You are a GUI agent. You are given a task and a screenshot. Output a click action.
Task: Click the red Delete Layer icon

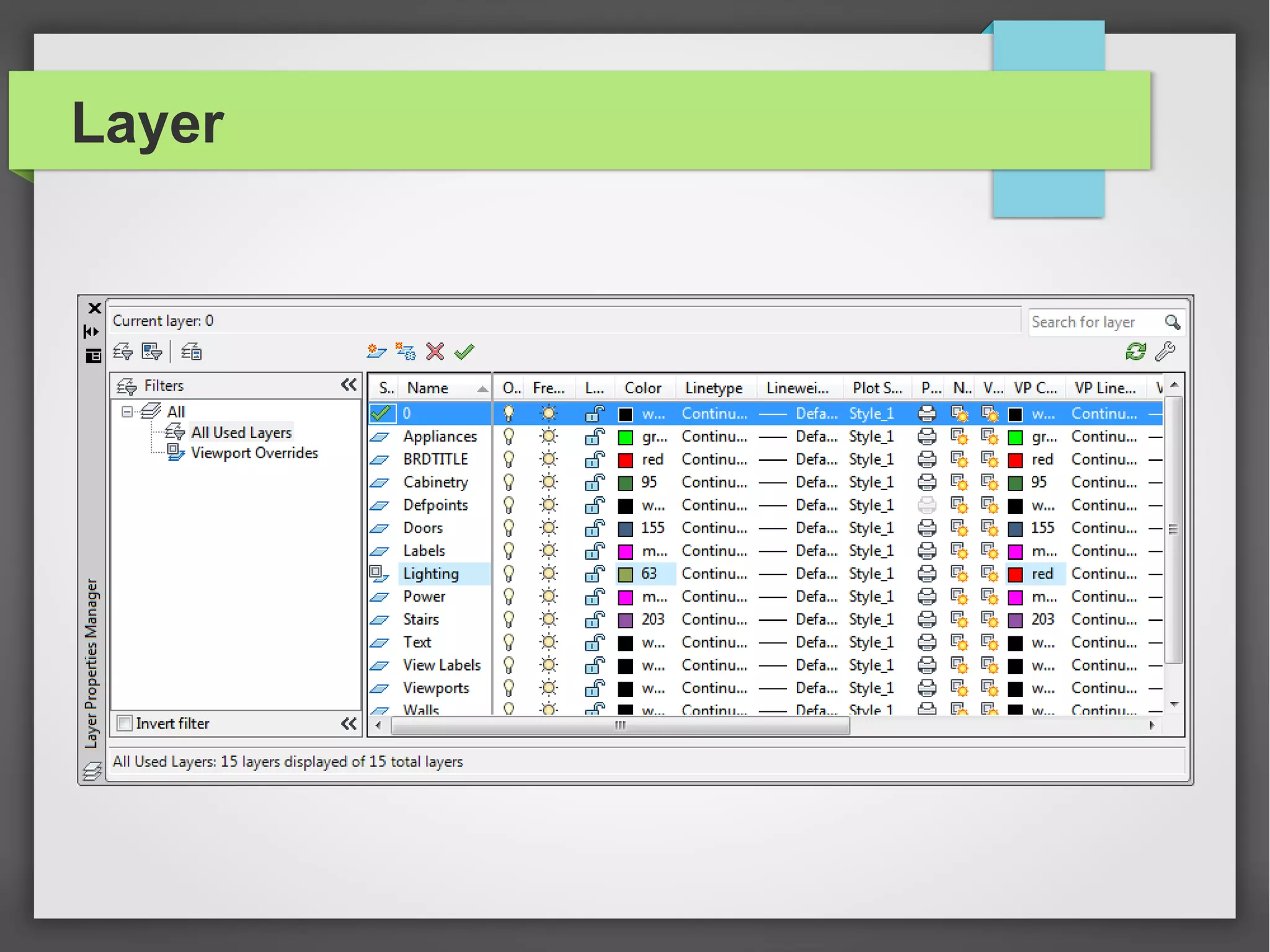tap(435, 352)
